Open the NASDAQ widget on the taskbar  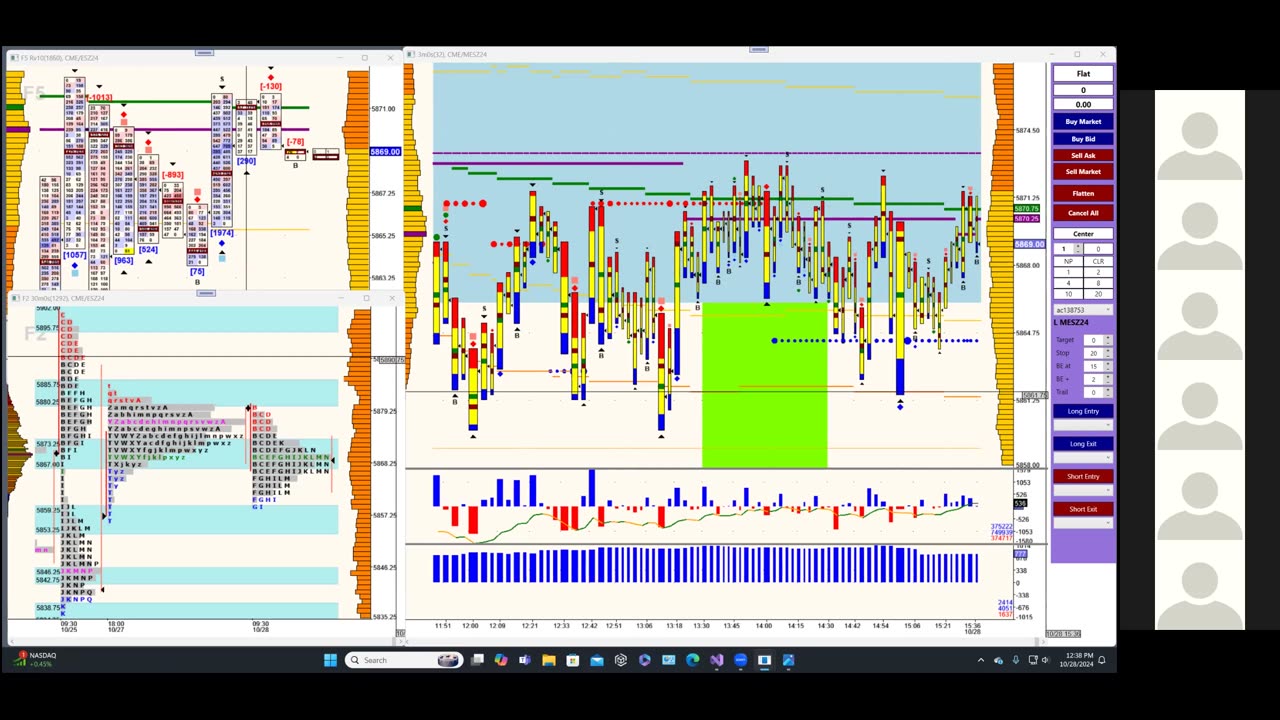(x=34, y=660)
